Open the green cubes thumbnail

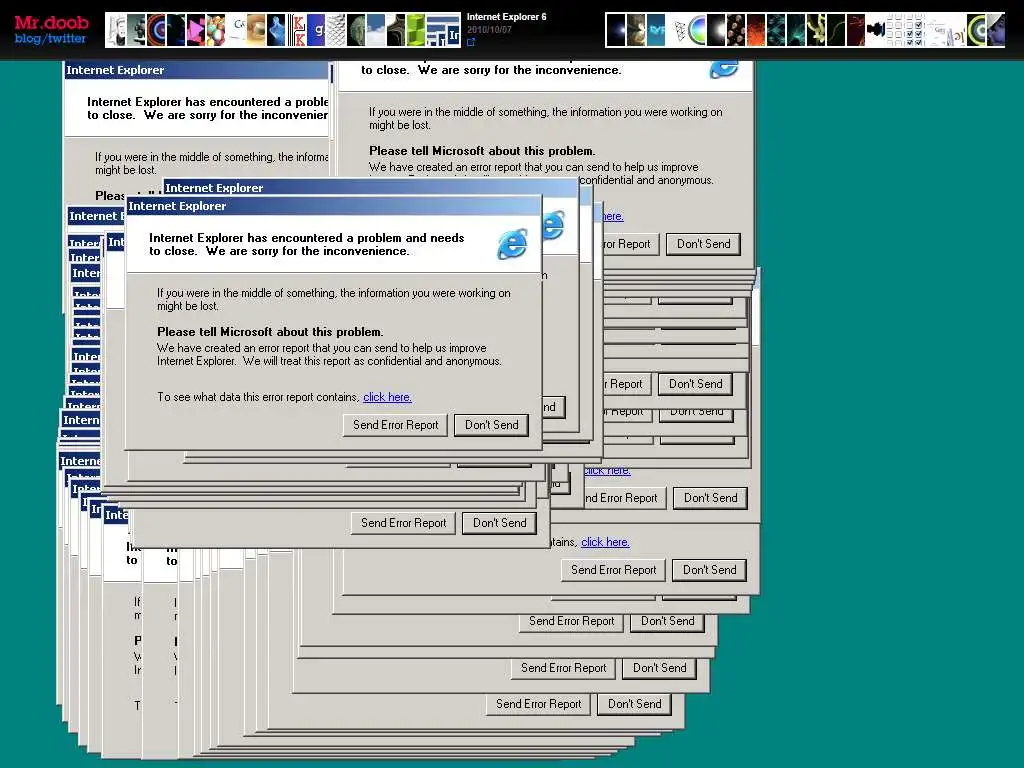[x=417, y=30]
